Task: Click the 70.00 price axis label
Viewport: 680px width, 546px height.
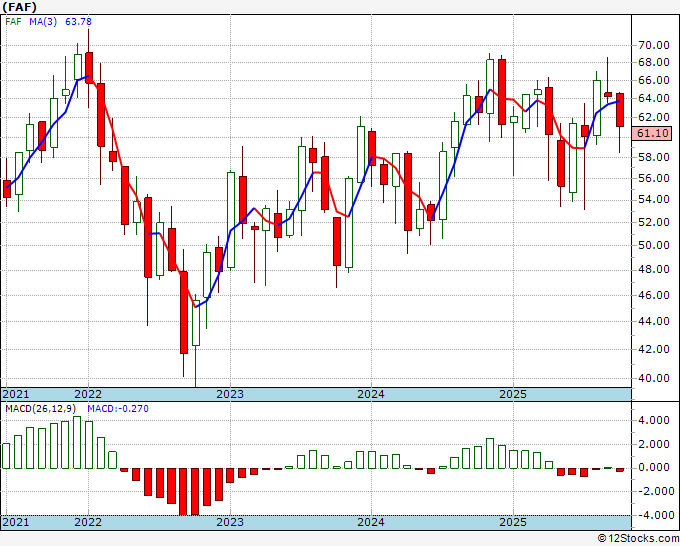Action: click(x=653, y=45)
